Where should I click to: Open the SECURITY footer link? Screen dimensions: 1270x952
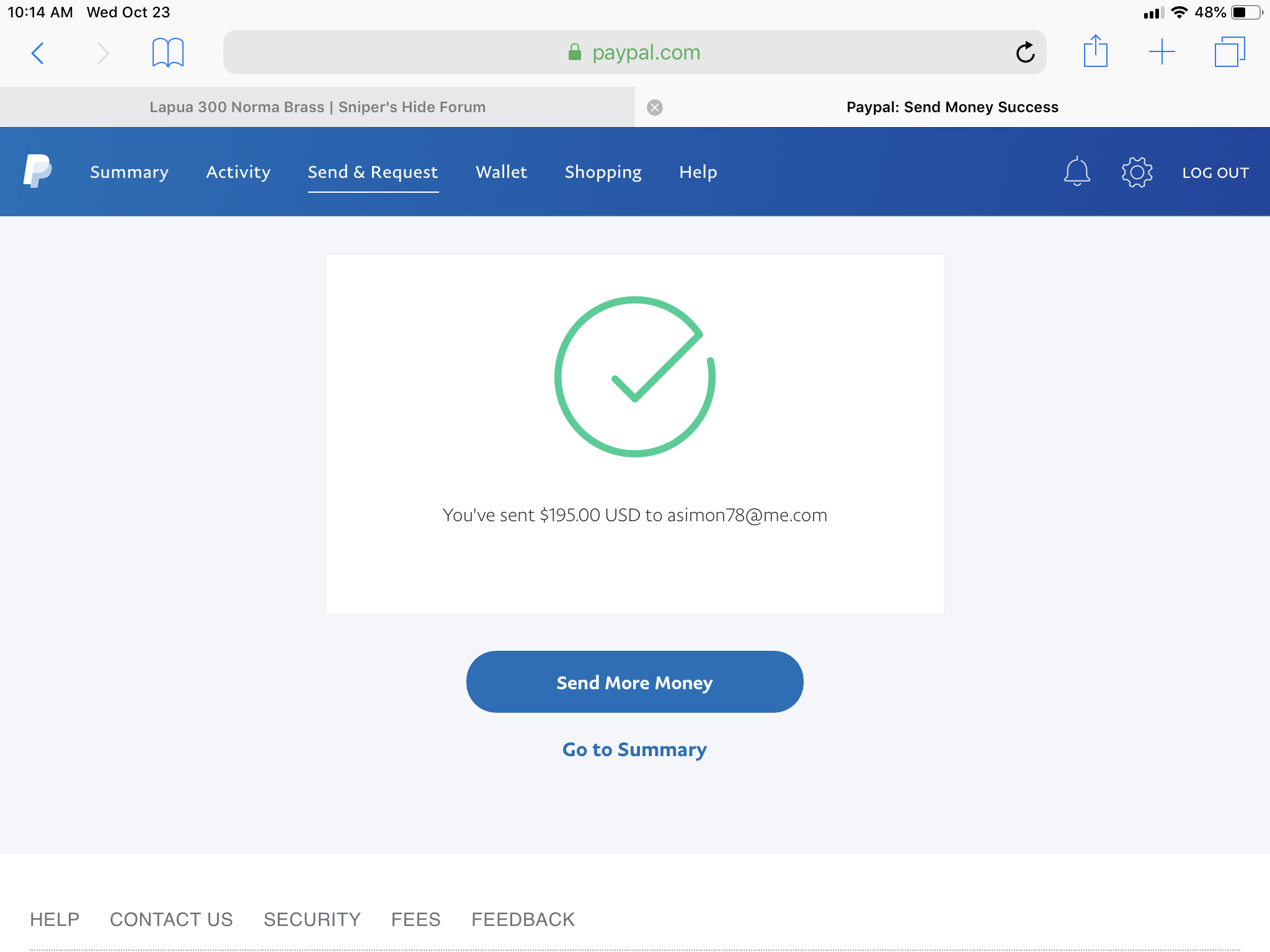(312, 919)
